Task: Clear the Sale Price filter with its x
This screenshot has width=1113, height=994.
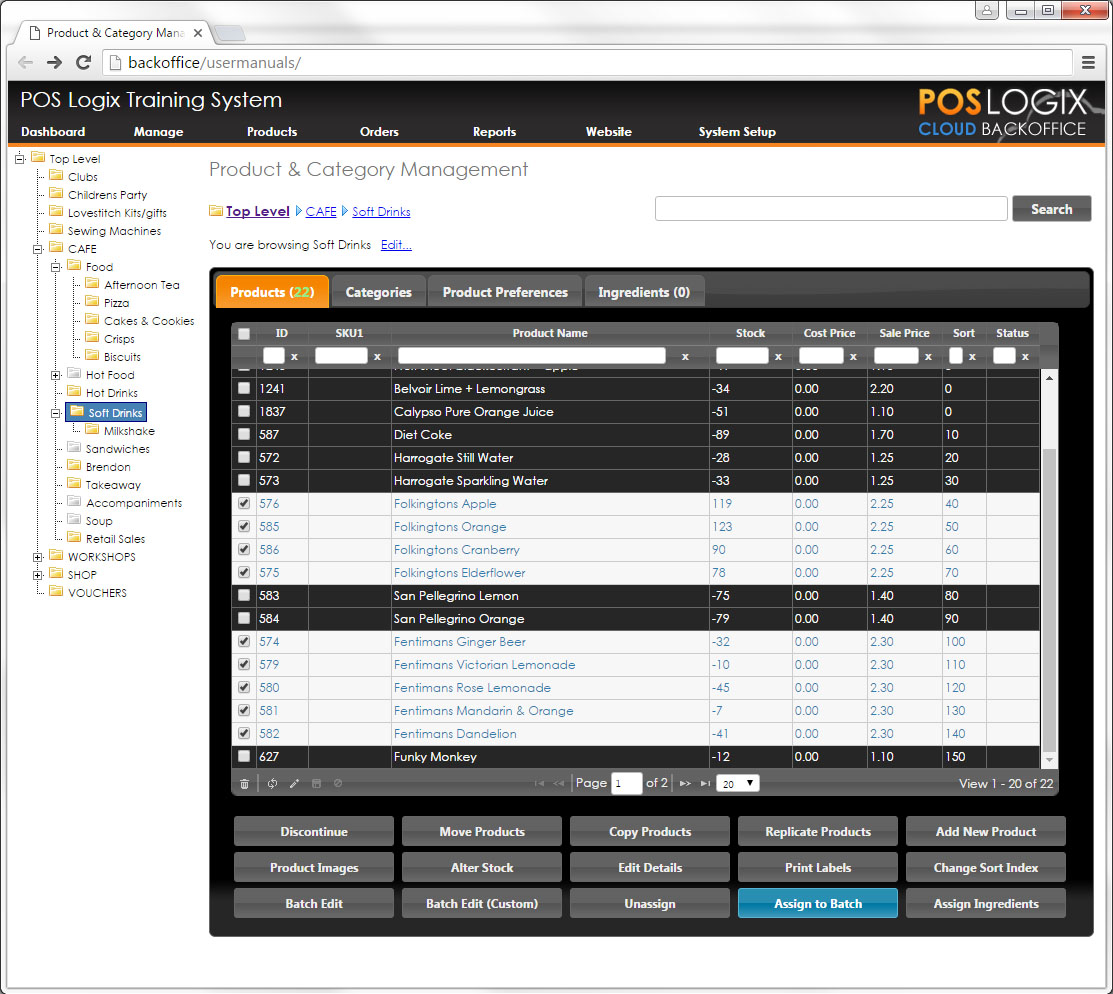Action: (928, 356)
